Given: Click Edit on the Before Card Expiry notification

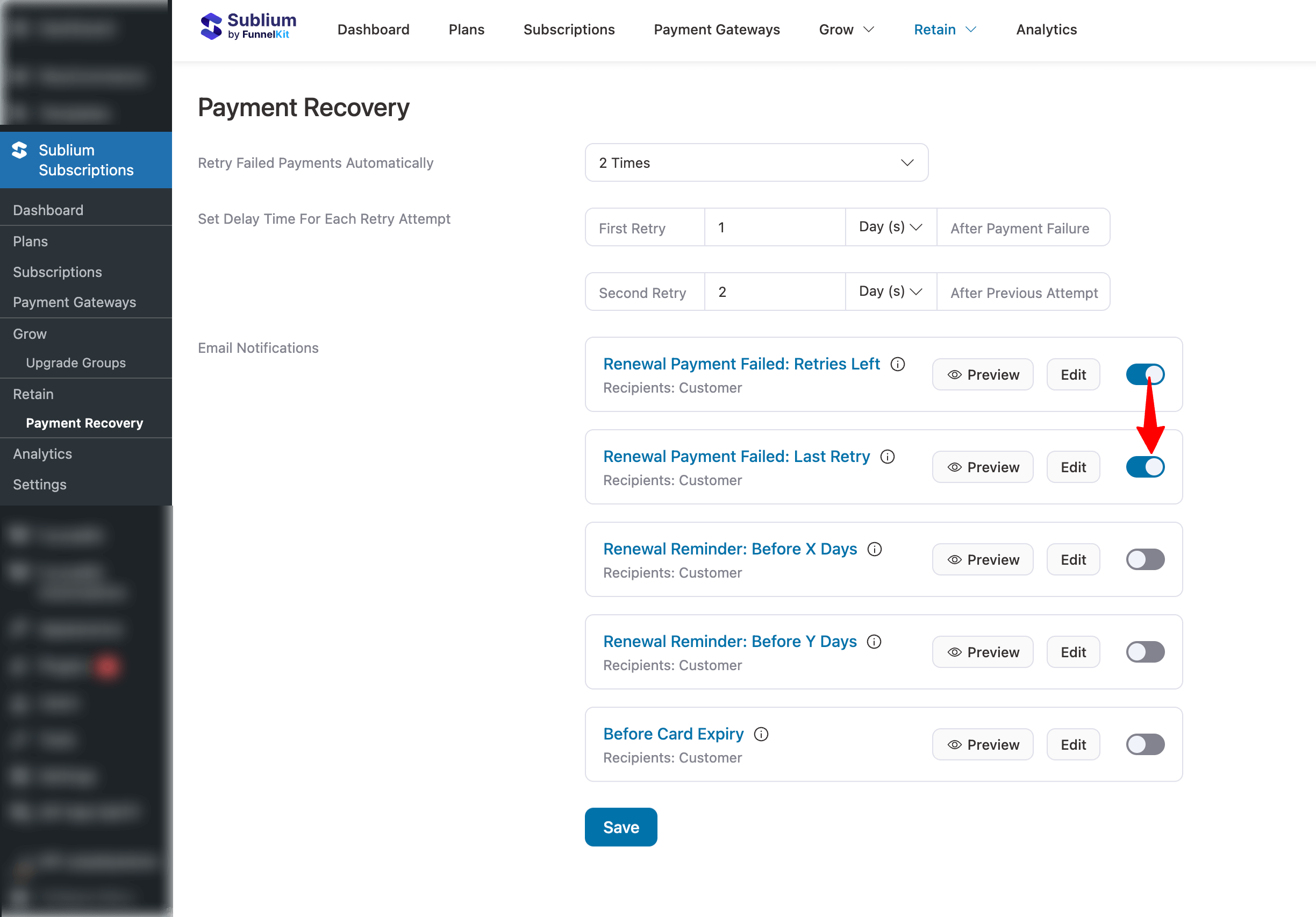Looking at the screenshot, I should point(1073,744).
